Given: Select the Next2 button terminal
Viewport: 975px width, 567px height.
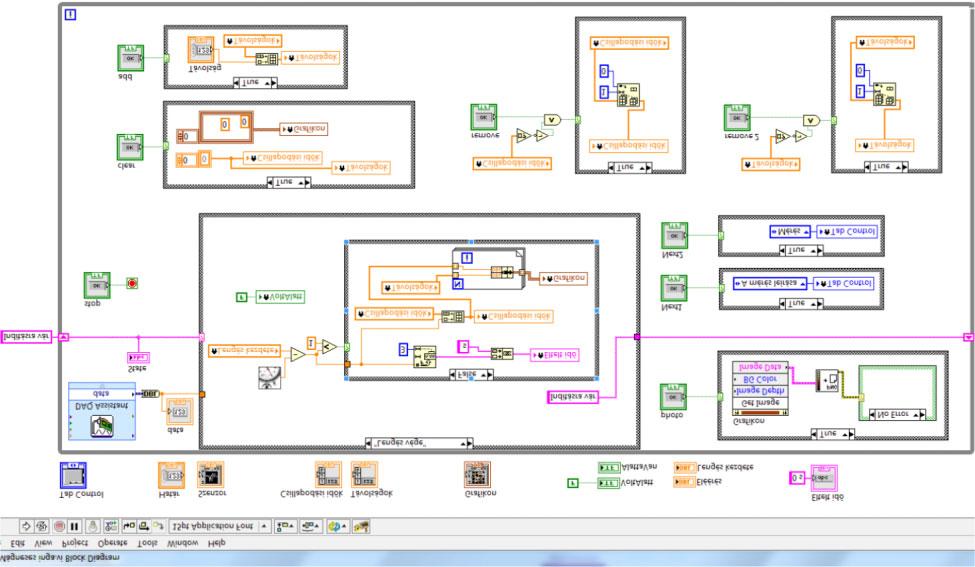Looking at the screenshot, I should 674,236.
